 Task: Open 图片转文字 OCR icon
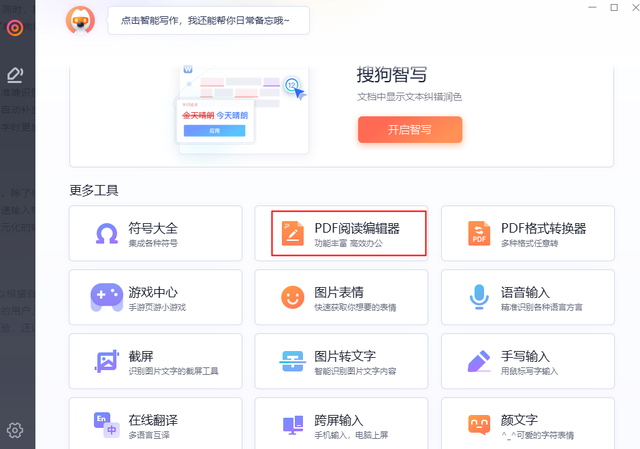(293, 361)
